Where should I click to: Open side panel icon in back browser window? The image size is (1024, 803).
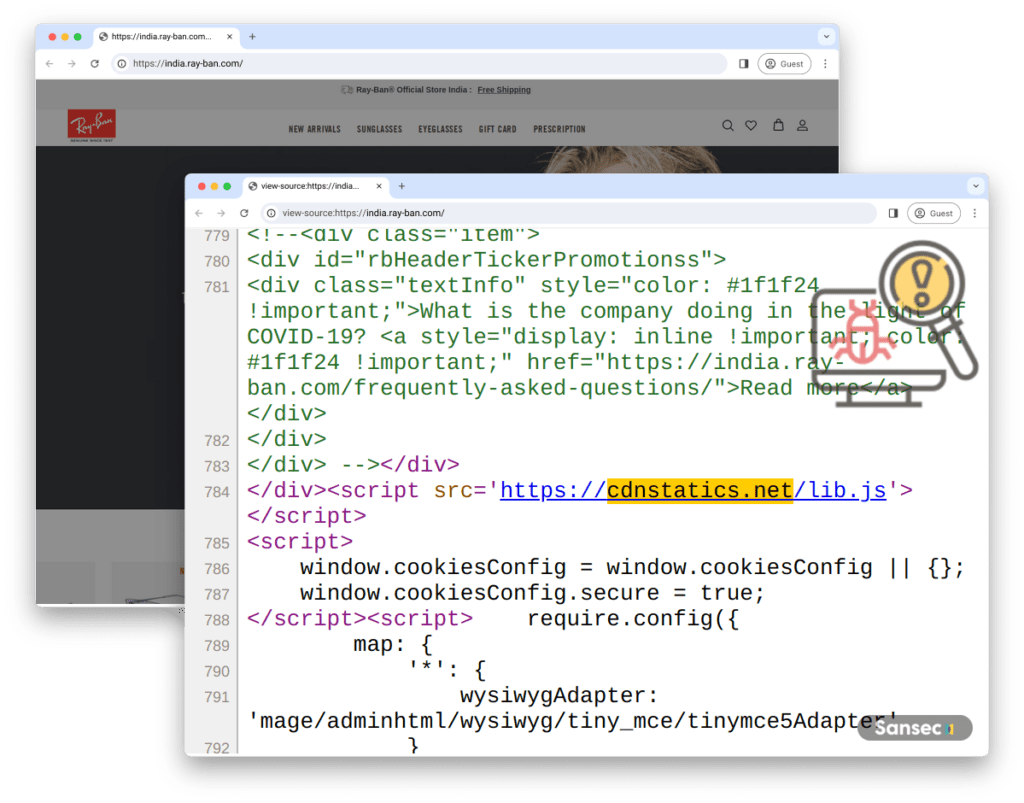click(x=743, y=64)
